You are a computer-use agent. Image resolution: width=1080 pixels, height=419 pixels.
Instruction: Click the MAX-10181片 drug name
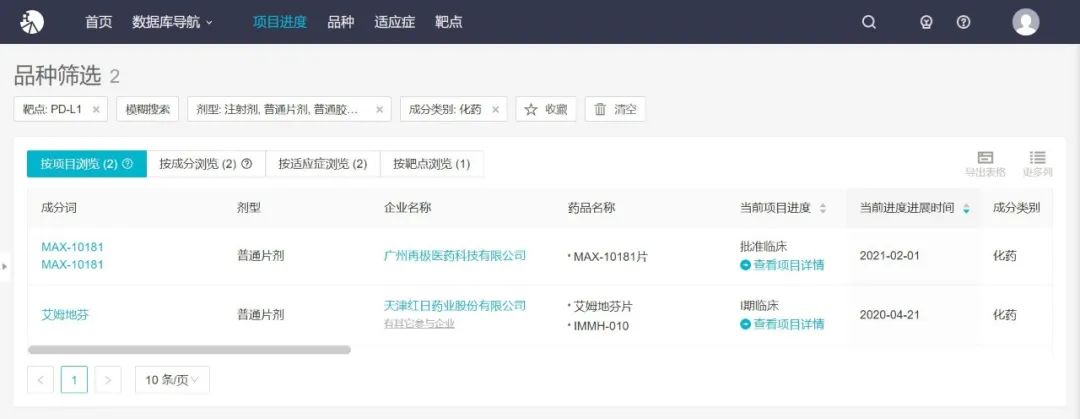(610, 256)
